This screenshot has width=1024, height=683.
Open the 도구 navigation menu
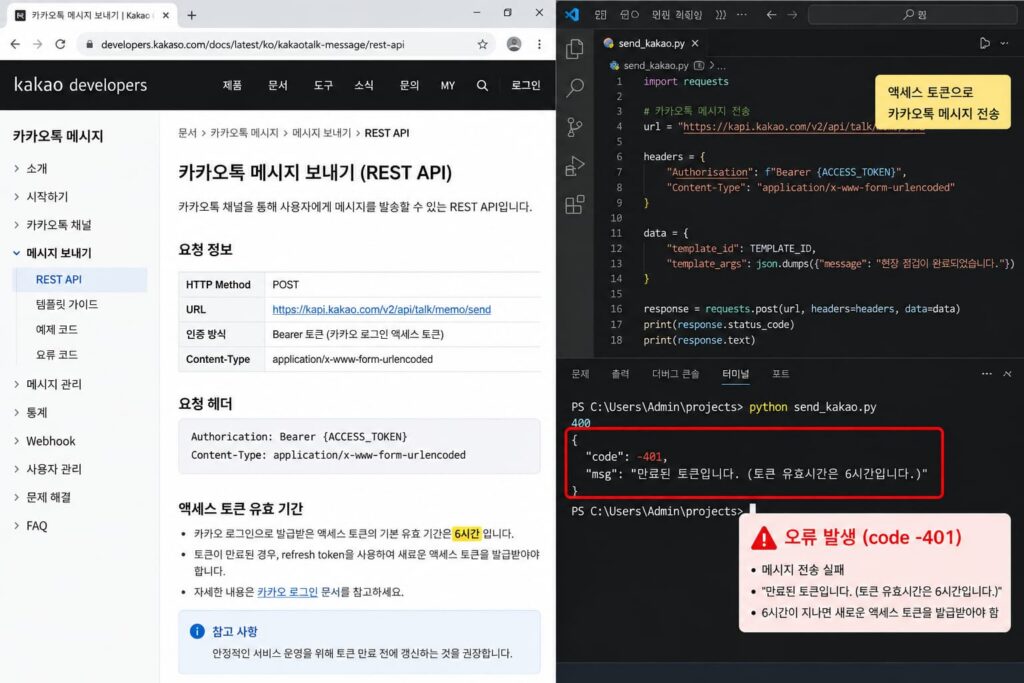tap(323, 86)
